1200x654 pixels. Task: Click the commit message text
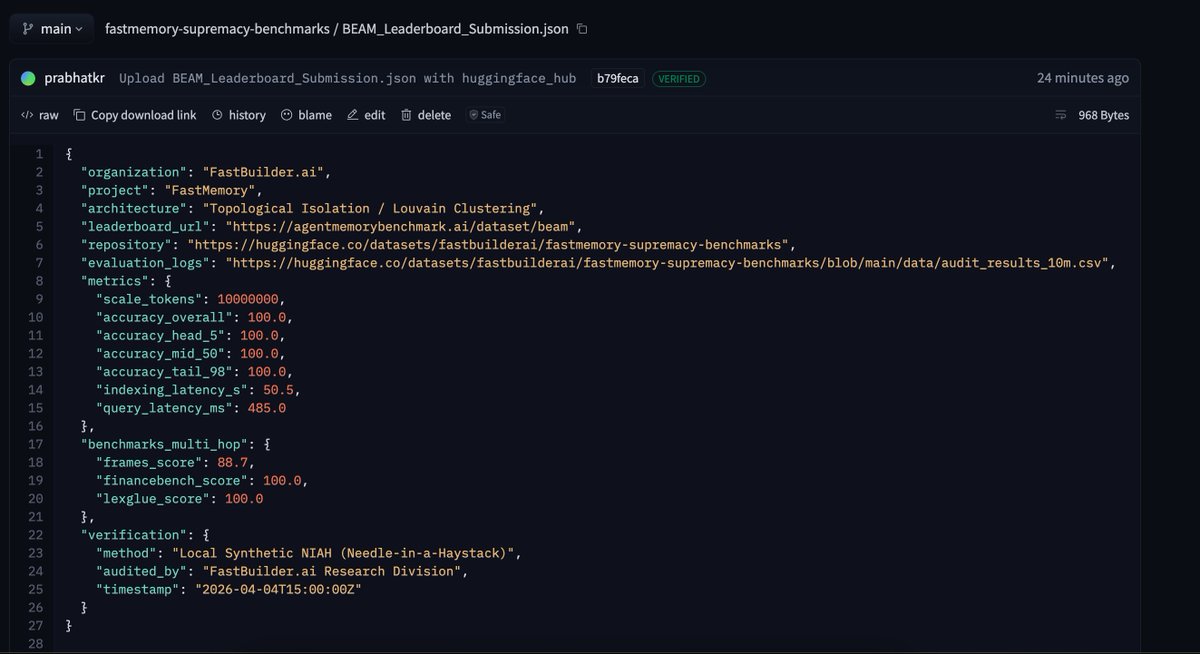tap(347, 78)
